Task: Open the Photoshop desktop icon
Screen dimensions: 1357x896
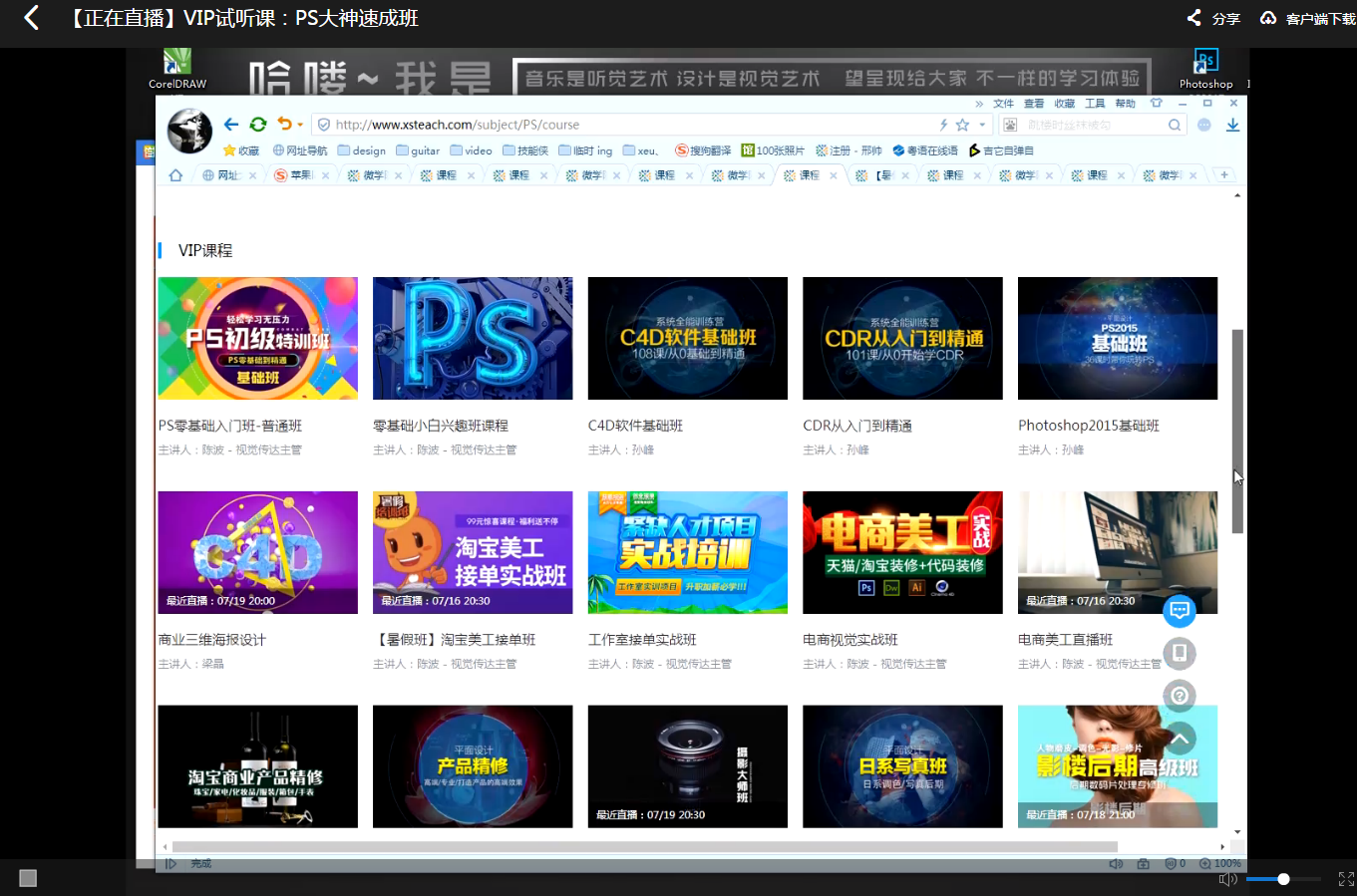Action: (x=1205, y=69)
